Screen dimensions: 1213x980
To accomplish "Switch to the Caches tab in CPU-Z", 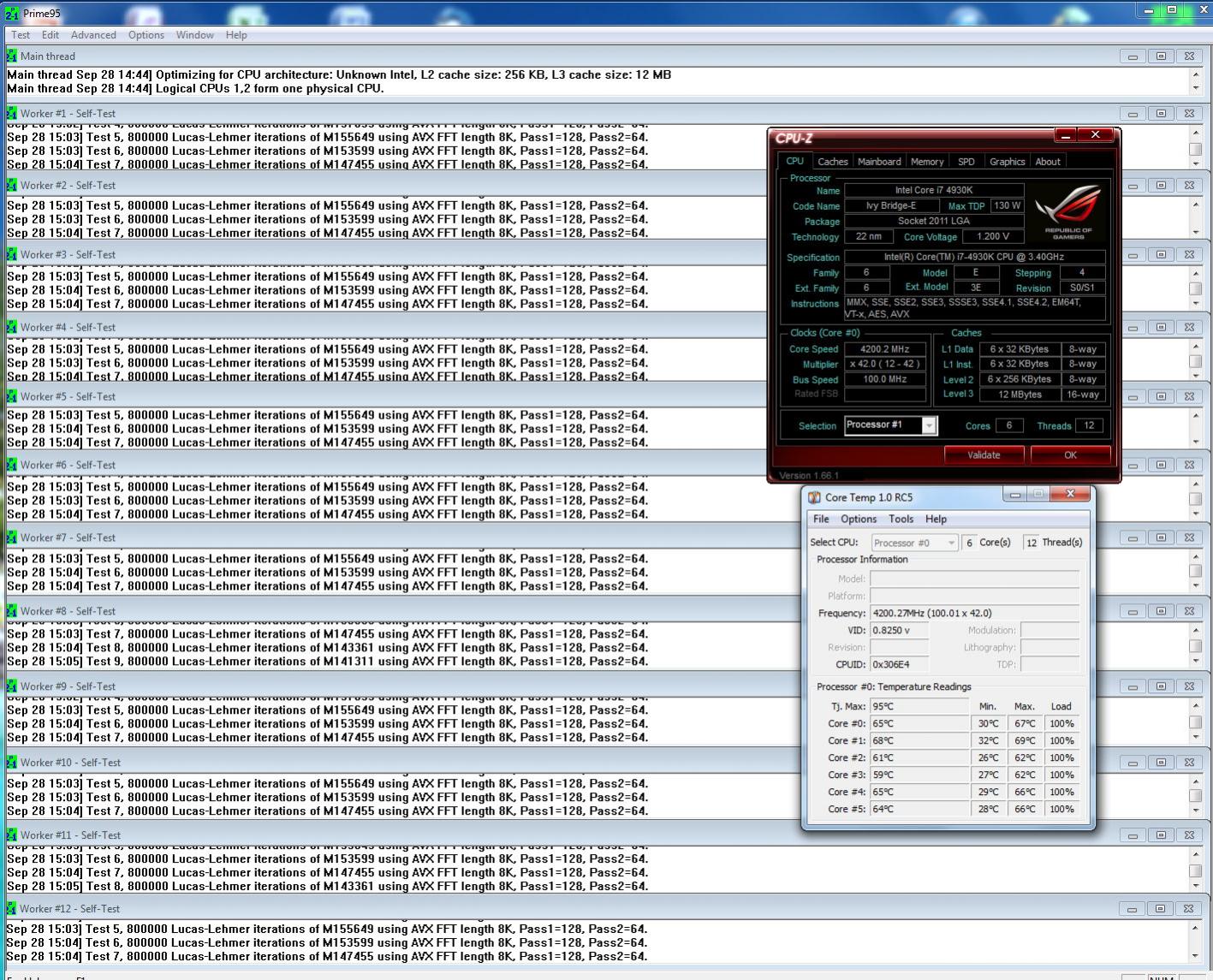I will (x=832, y=162).
